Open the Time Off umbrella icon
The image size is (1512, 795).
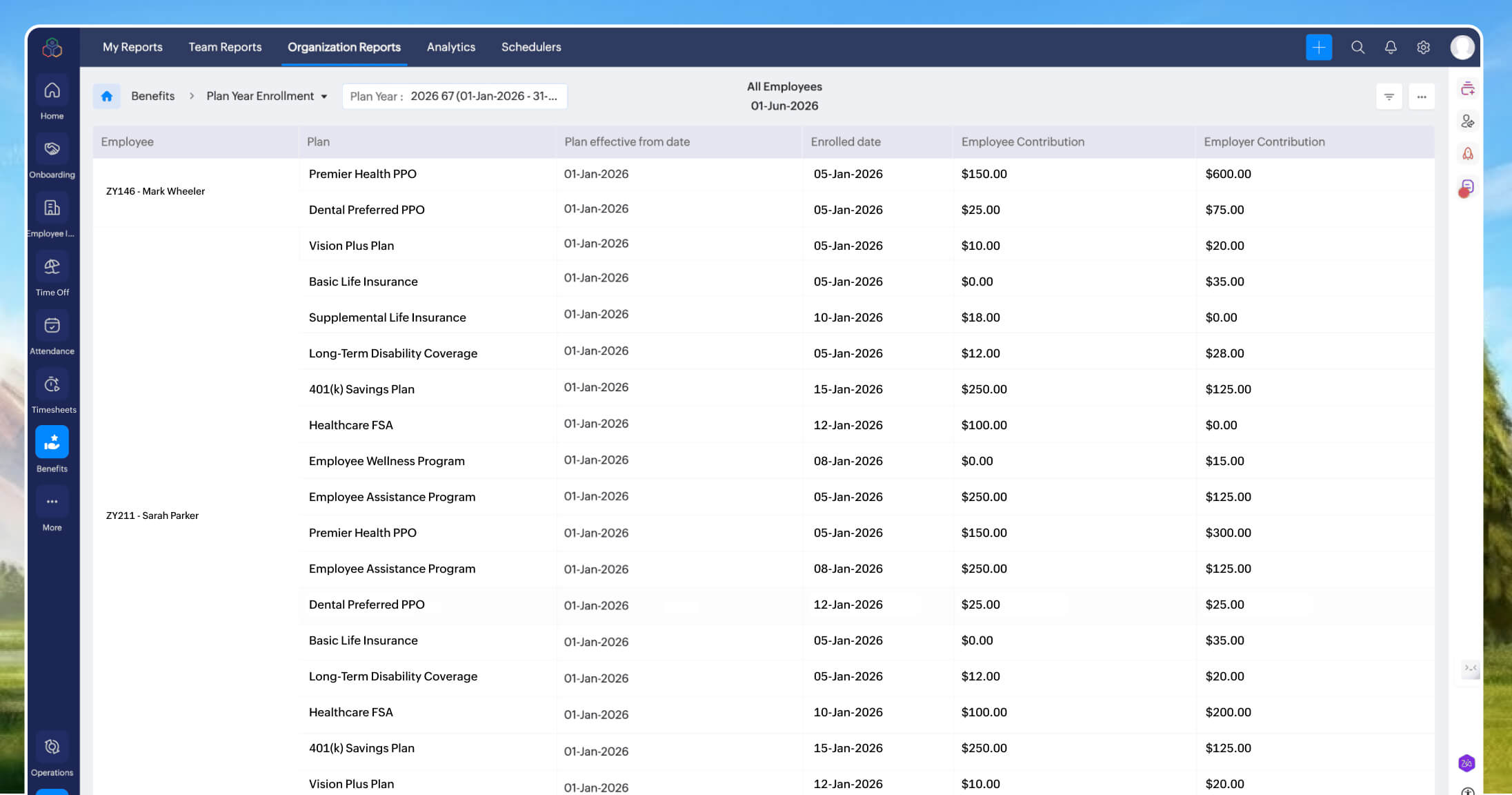tap(52, 266)
